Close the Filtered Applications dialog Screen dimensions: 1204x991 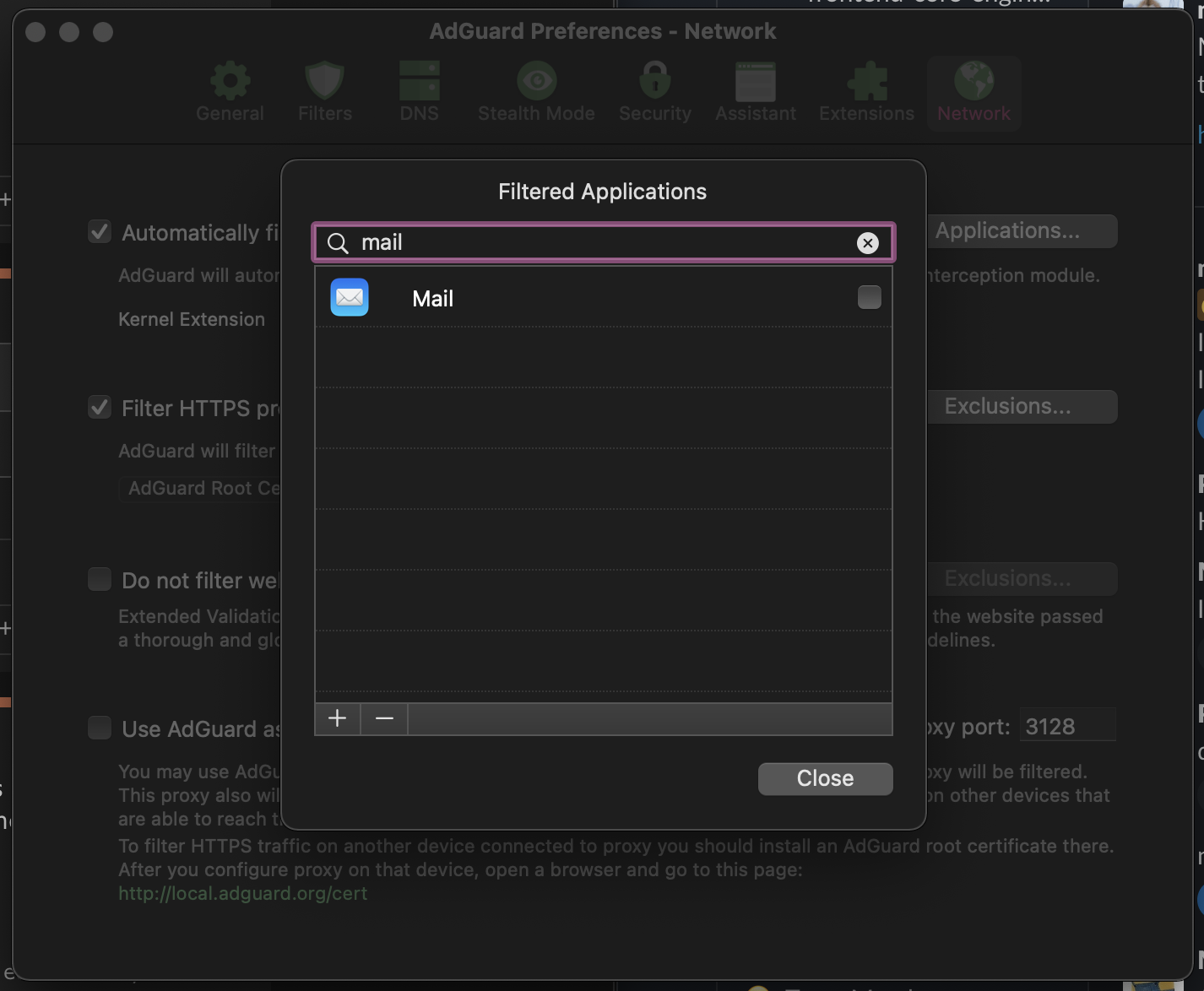[x=825, y=778]
